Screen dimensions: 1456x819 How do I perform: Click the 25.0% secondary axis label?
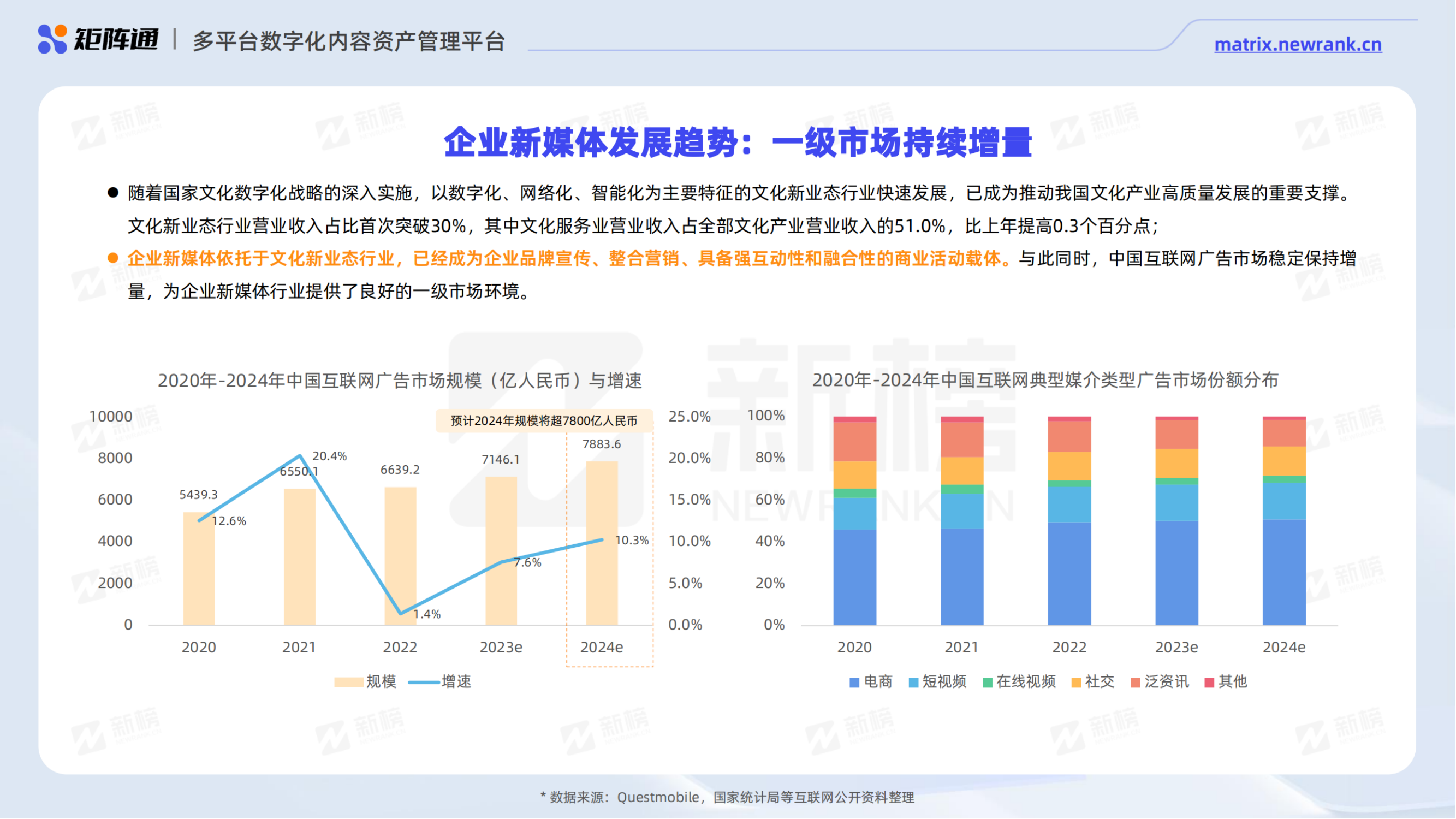pyautogui.click(x=689, y=416)
